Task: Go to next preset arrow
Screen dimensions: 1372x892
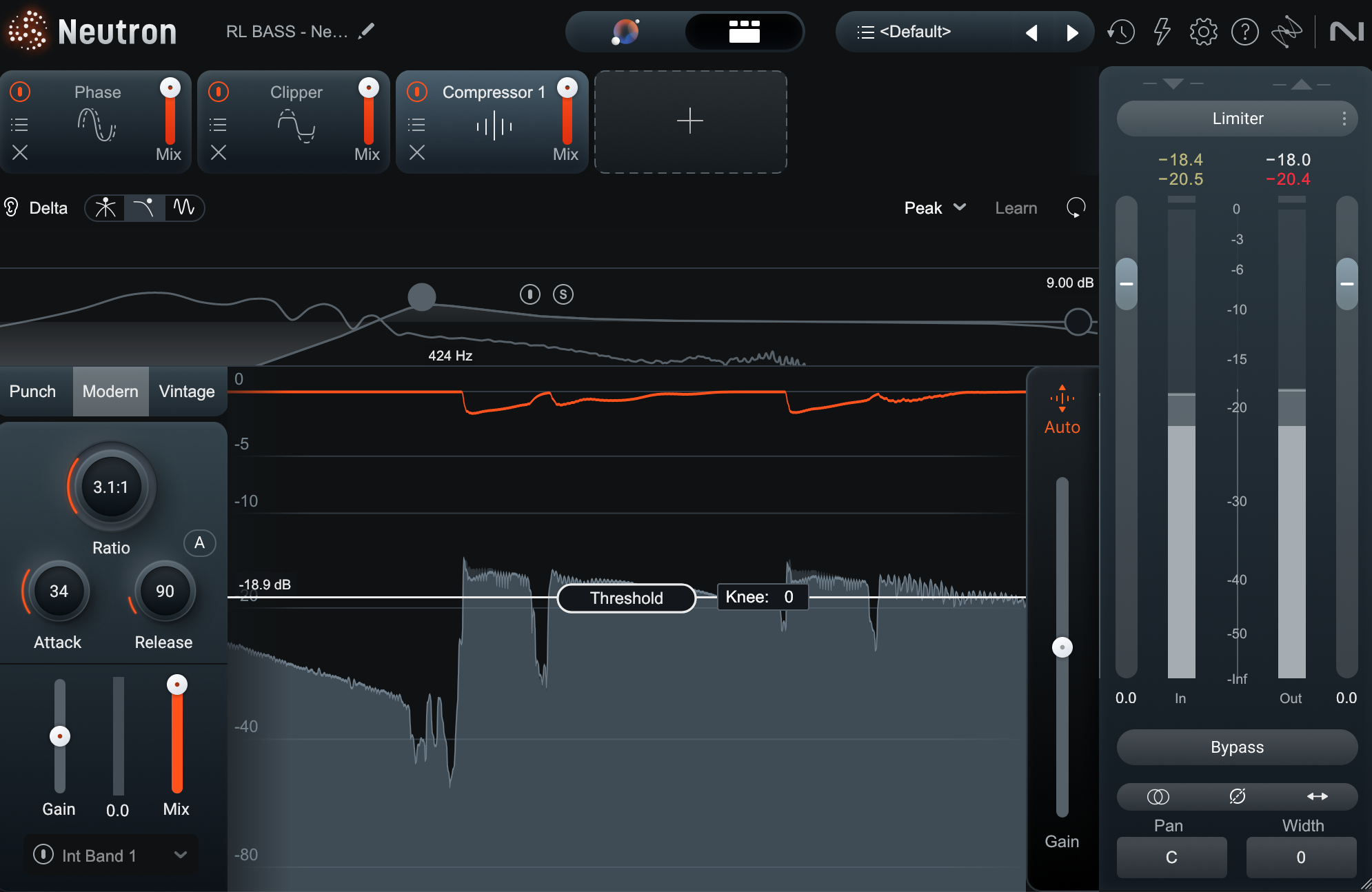Action: [1072, 32]
